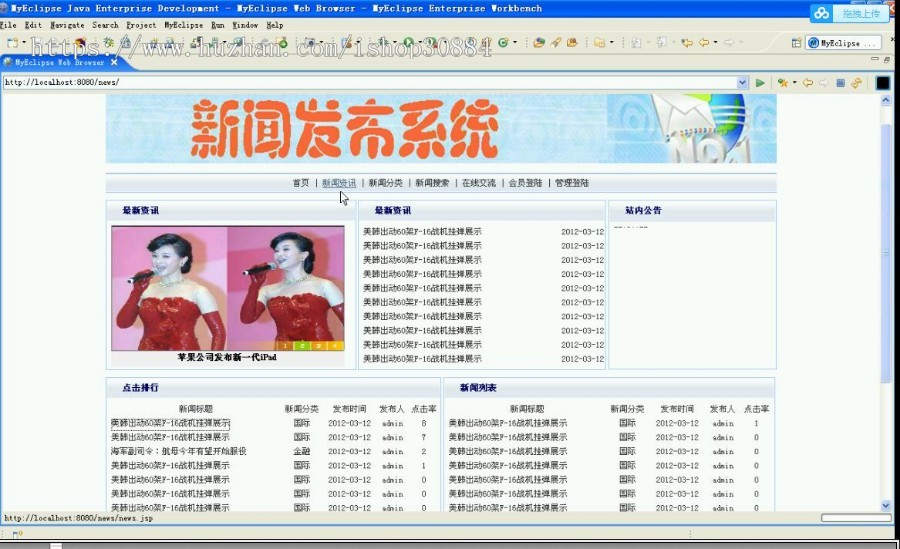Click the Last Edit Location icon
Image resolution: width=900 pixels, height=549 pixels.
point(686,42)
